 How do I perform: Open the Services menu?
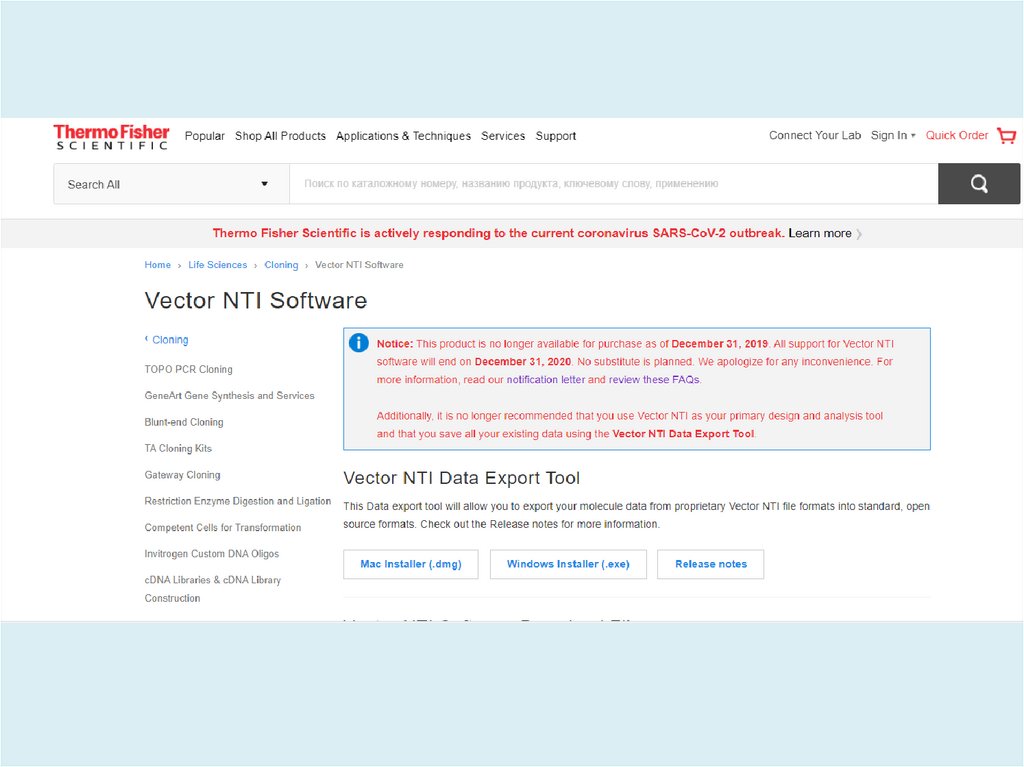click(503, 136)
